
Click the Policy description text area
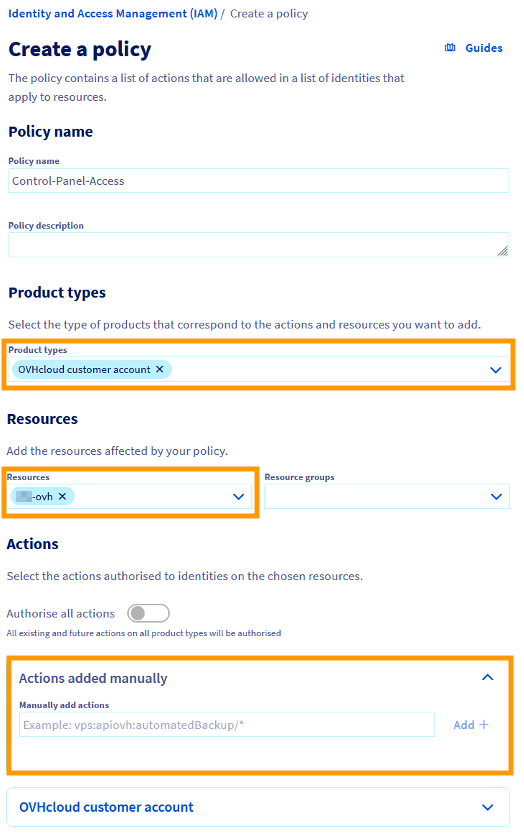(258, 245)
